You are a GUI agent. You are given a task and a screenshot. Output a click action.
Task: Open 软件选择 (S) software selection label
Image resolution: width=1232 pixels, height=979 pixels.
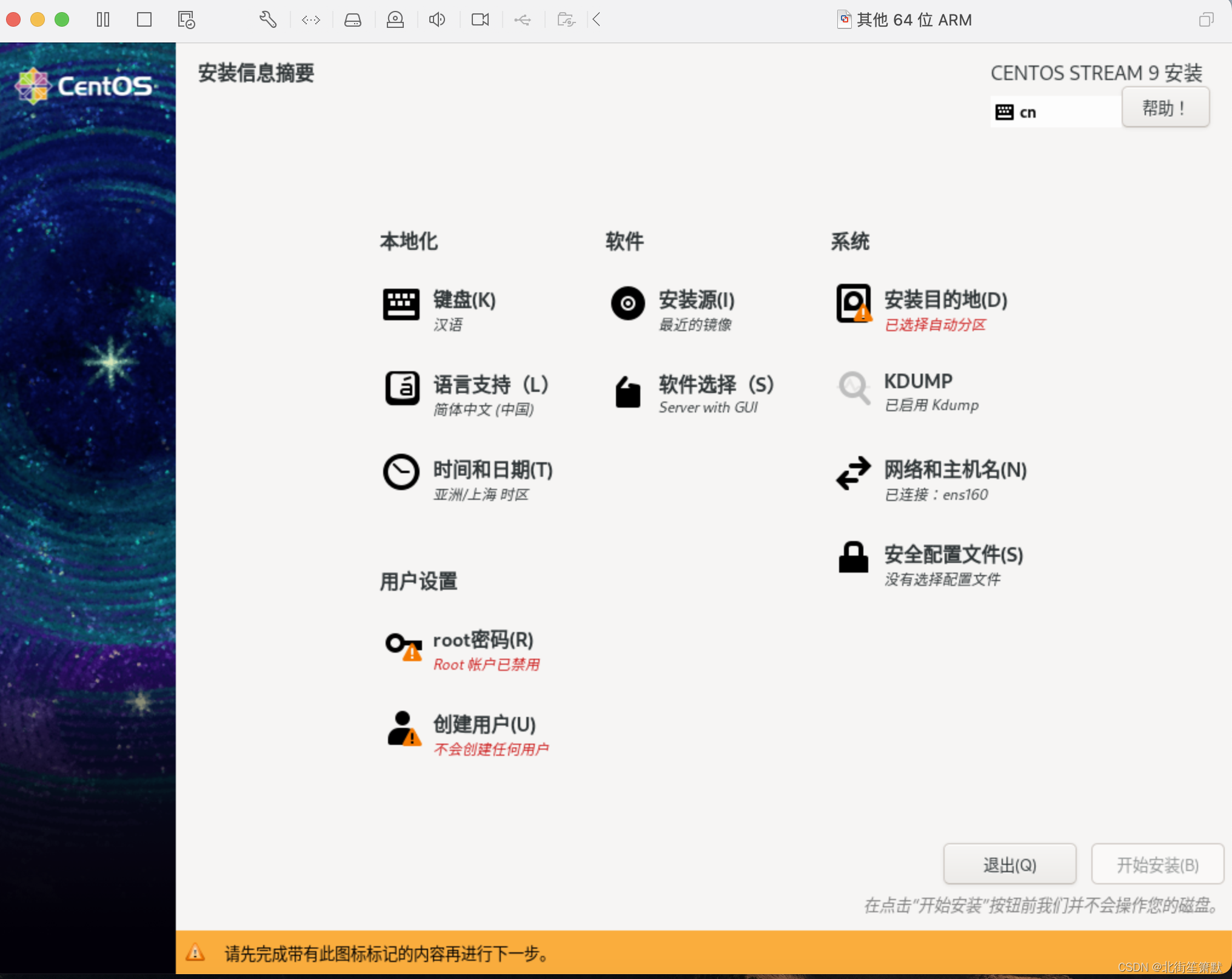coord(717,385)
